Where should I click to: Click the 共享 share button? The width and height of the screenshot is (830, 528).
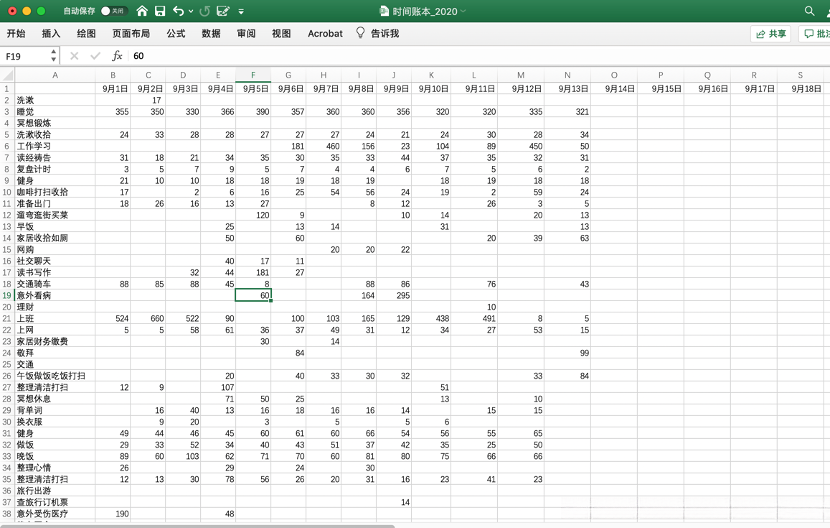pyautogui.click(x=771, y=34)
